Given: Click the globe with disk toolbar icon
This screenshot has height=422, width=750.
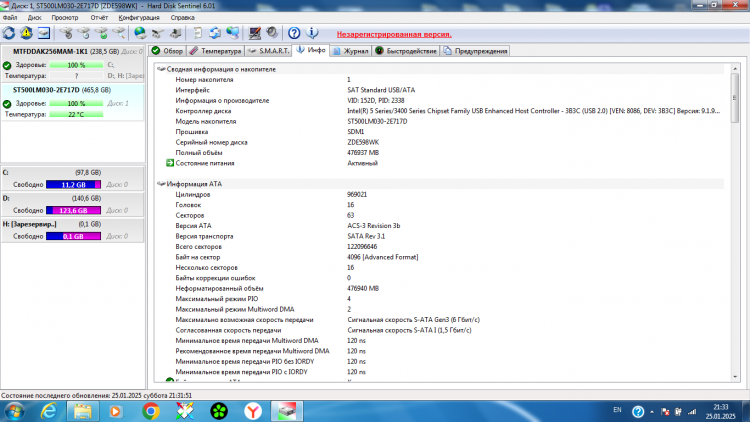Looking at the screenshot, I should (140, 33).
